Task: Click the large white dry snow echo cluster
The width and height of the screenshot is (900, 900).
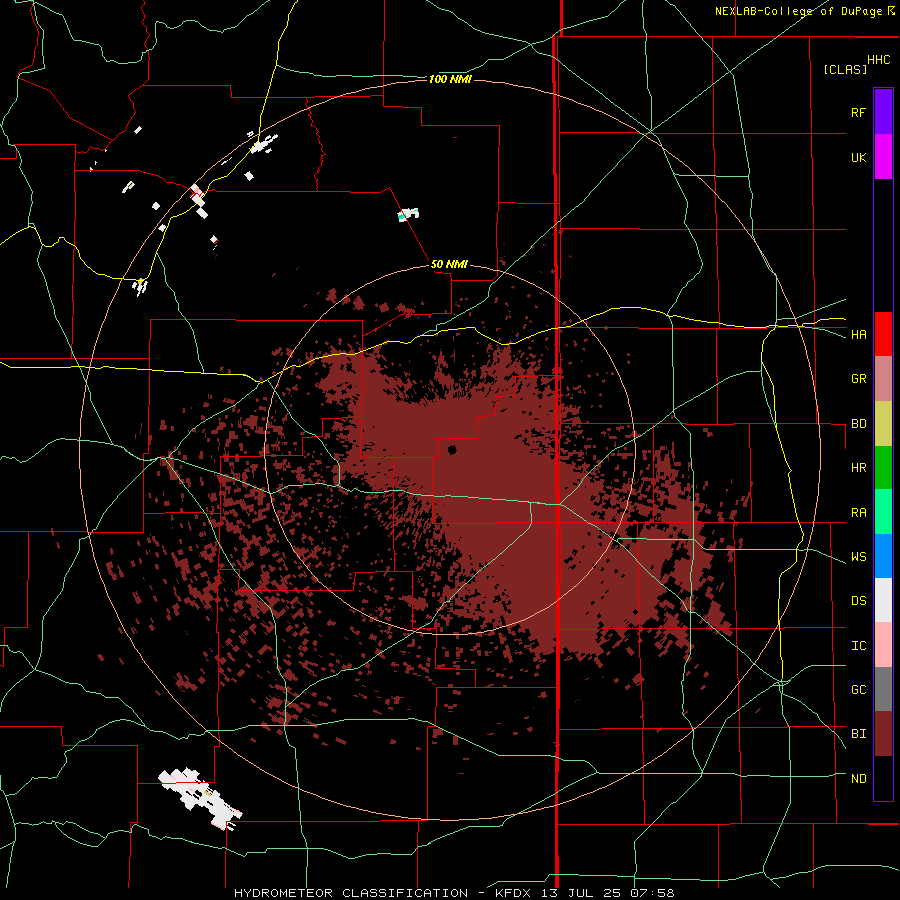Action: pos(200,799)
